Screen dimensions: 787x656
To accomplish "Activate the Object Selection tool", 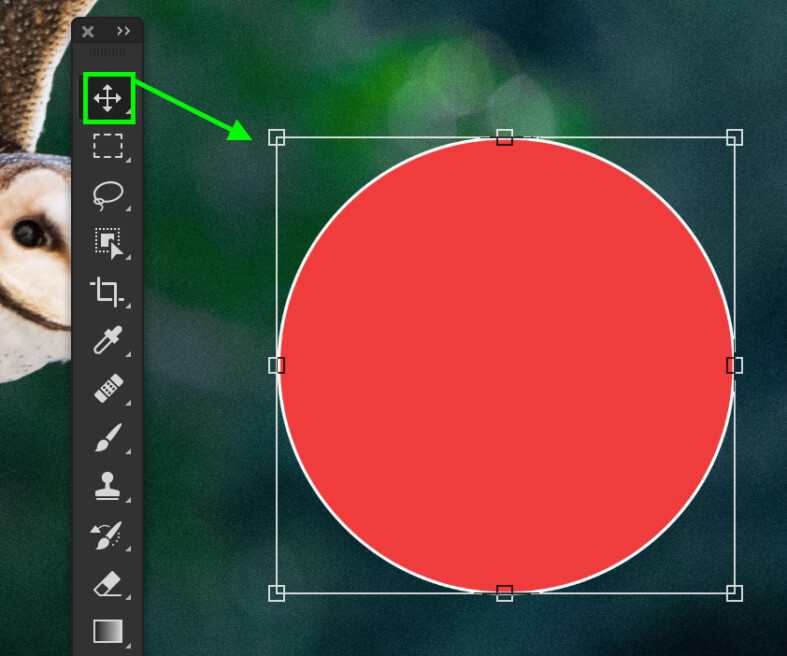I will click(107, 243).
